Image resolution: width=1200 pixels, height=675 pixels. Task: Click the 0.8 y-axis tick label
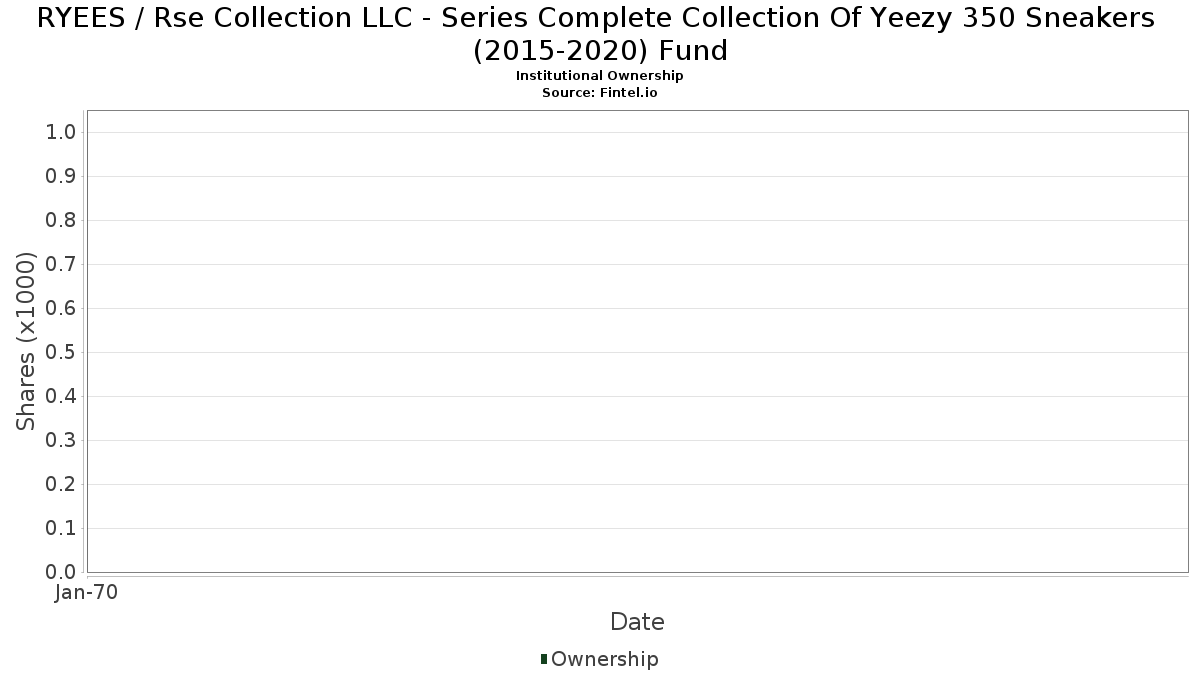pos(62,221)
